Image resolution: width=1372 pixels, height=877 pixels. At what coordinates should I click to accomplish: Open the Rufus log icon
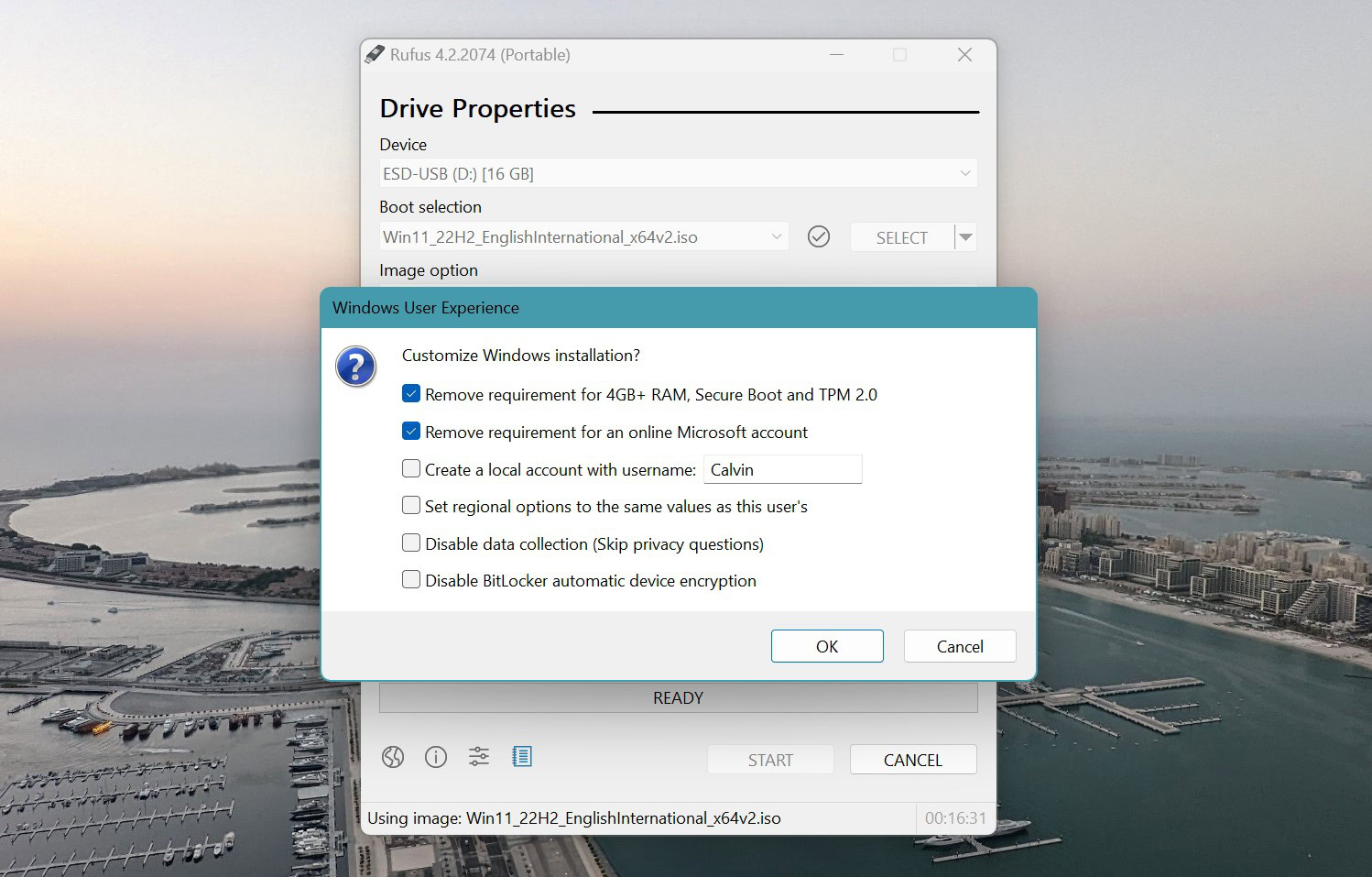click(522, 757)
